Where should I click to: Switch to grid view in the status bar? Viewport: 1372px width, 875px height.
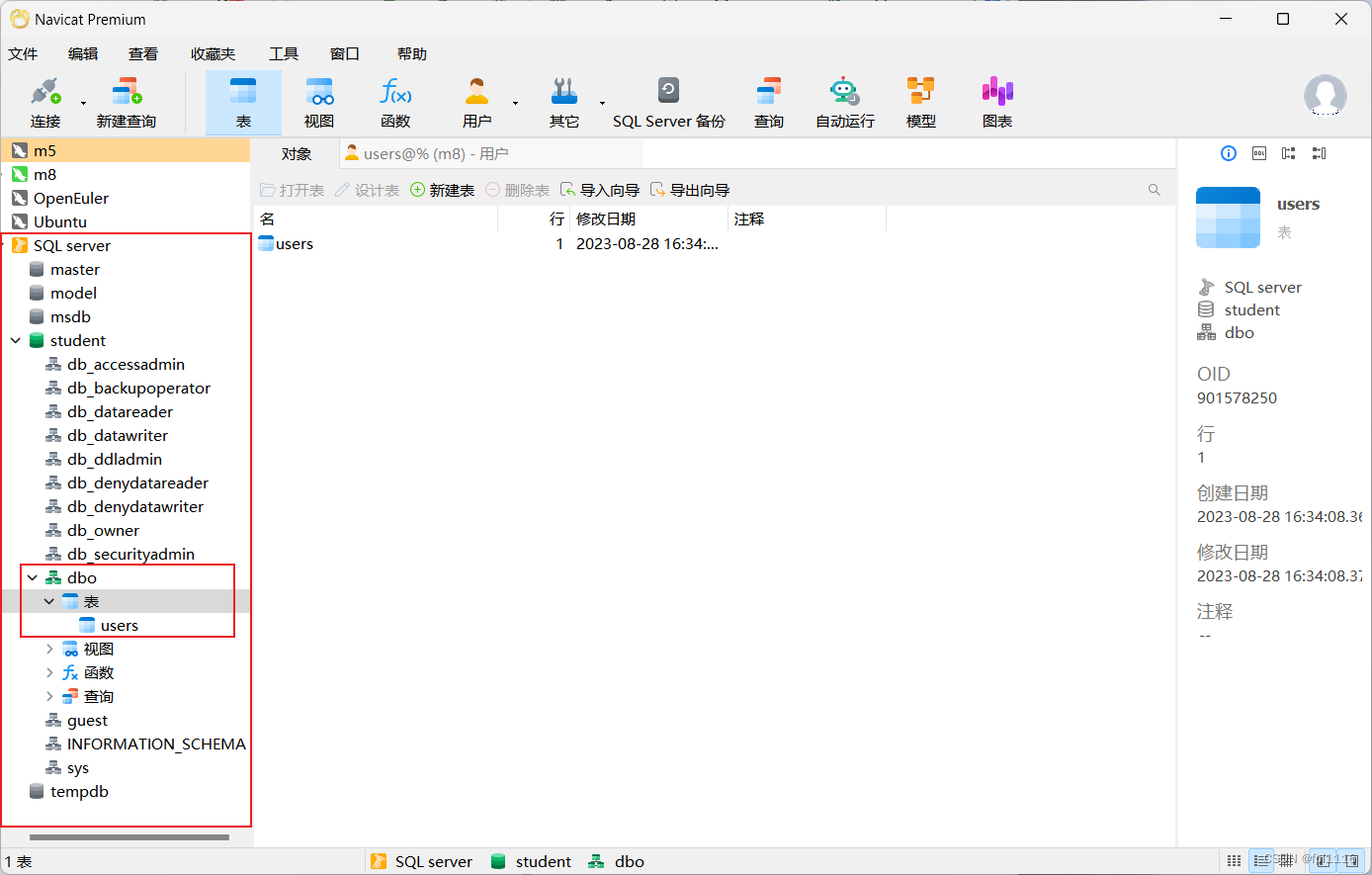pos(1234,860)
